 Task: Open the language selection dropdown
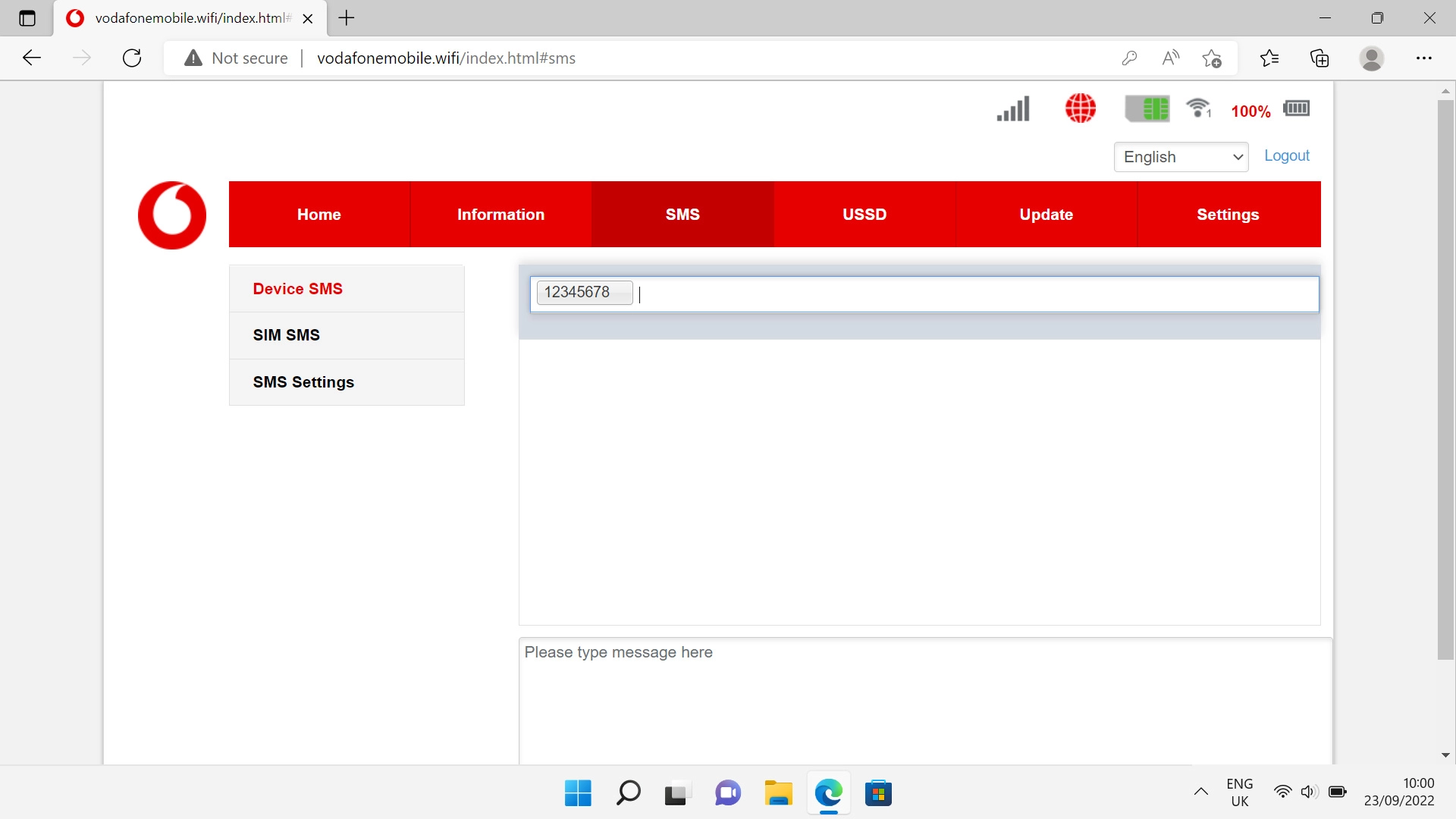click(1181, 157)
